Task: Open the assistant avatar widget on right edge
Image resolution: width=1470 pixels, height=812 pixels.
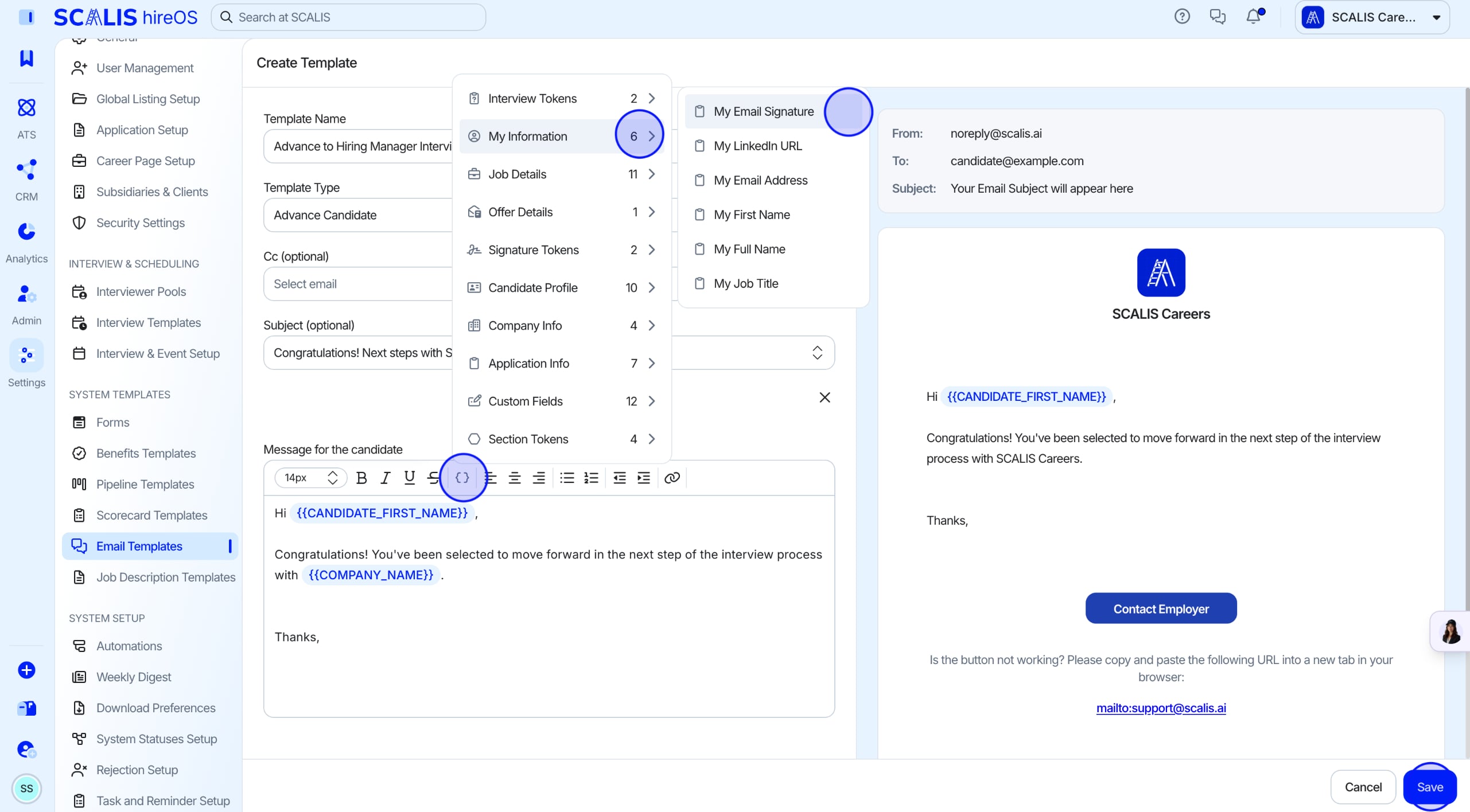Action: pos(1450,631)
